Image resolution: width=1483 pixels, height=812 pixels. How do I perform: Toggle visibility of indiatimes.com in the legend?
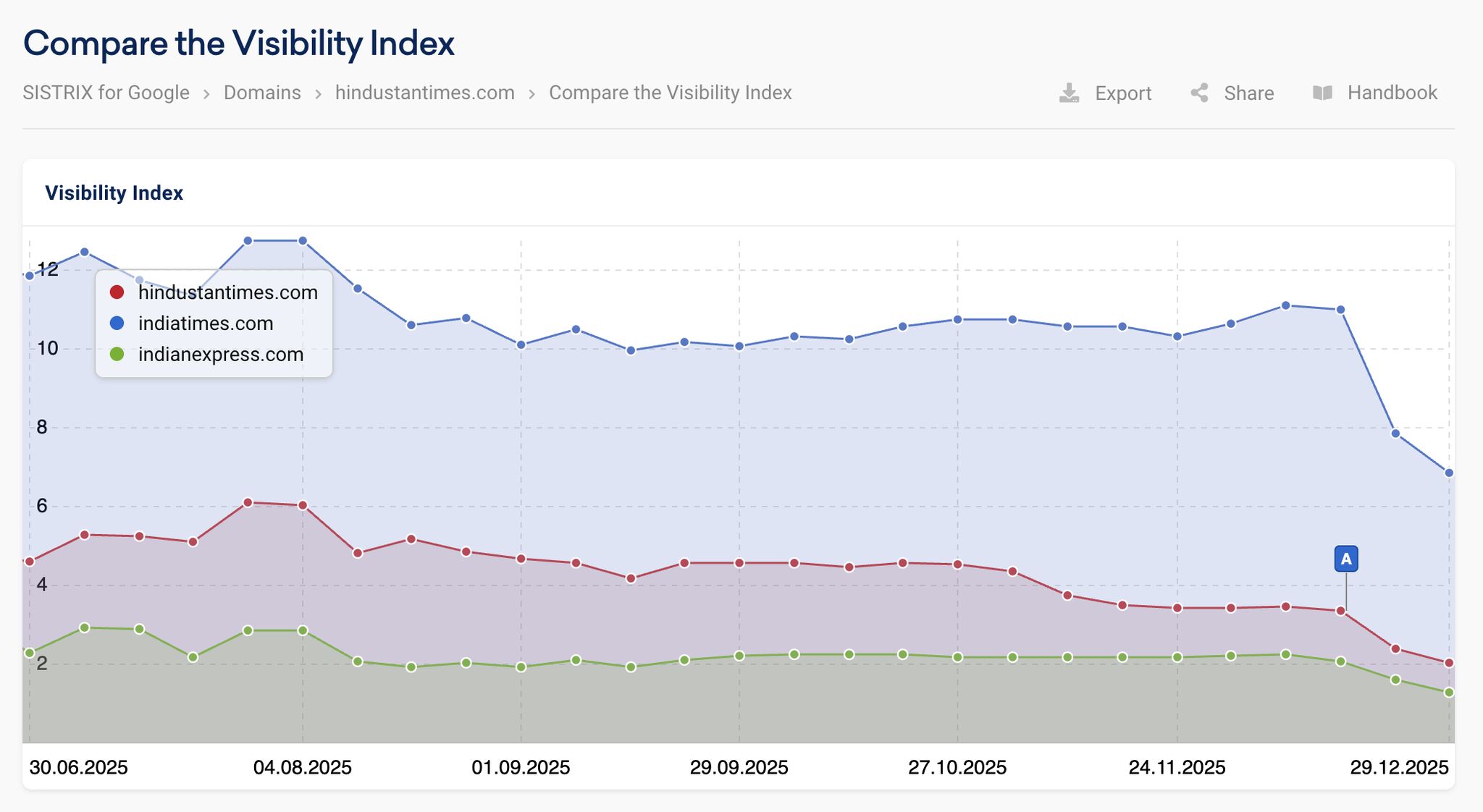pyautogui.click(x=206, y=323)
